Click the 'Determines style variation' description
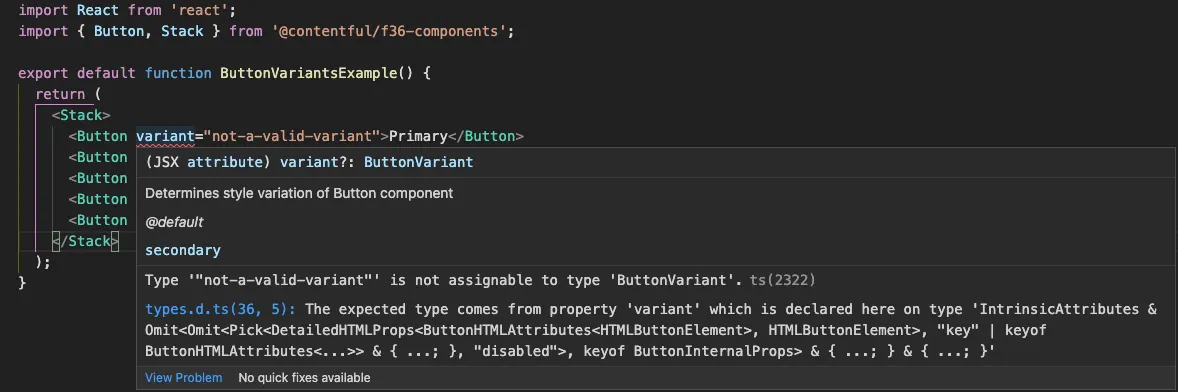1178x392 pixels. point(299,193)
